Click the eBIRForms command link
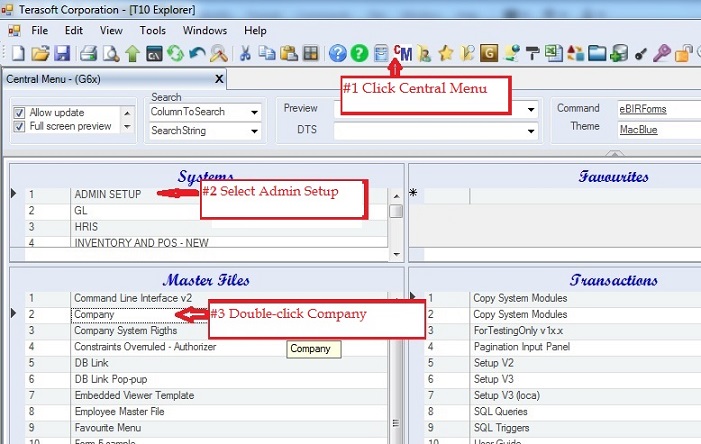 click(642, 109)
